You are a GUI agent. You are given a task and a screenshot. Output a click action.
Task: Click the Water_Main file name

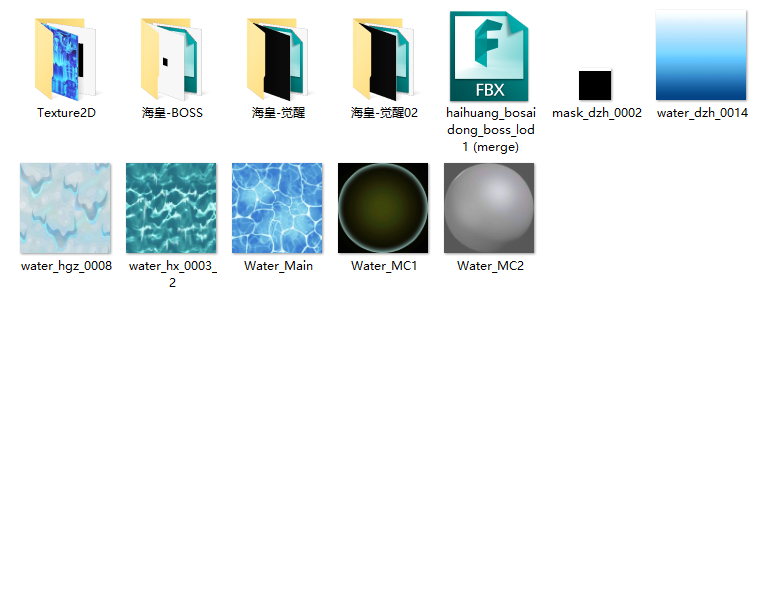[279, 266]
